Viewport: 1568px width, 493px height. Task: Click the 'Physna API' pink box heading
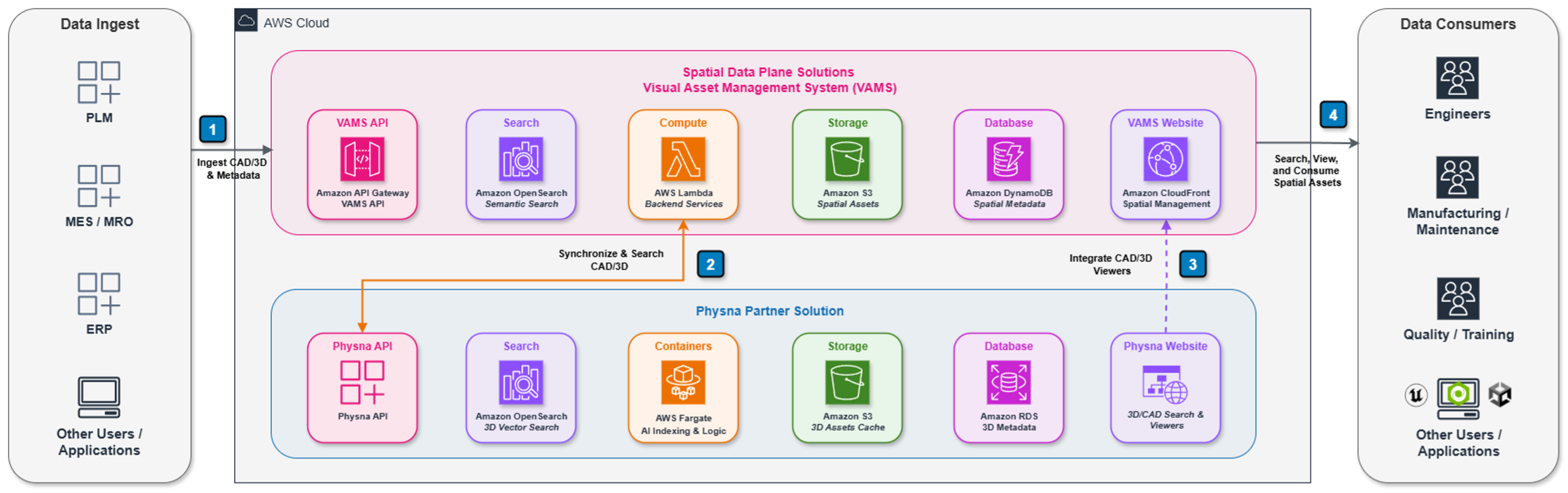(x=362, y=347)
